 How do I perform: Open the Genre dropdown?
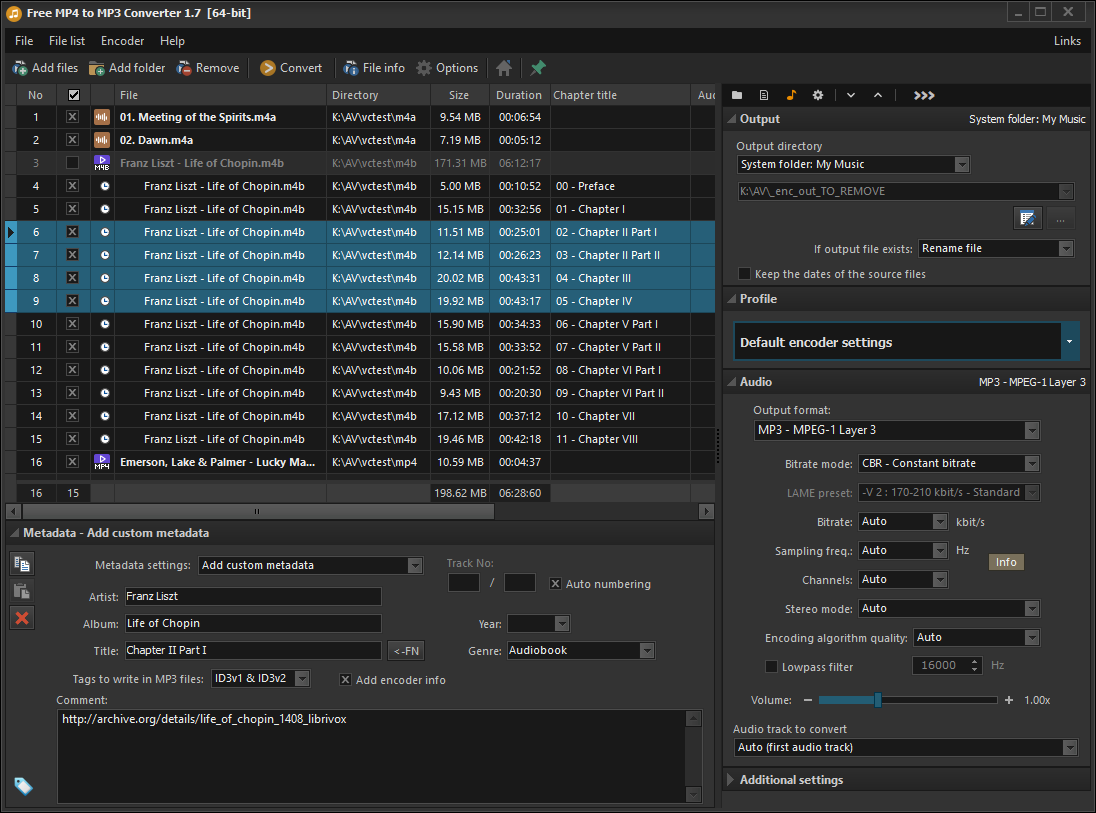point(647,650)
